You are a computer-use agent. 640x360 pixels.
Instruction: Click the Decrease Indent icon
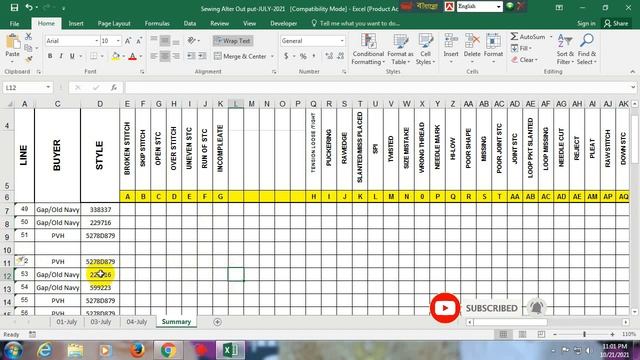(191, 56)
